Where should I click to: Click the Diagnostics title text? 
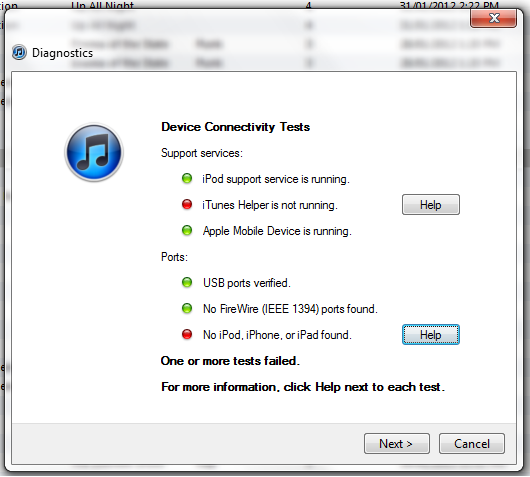pos(62,53)
